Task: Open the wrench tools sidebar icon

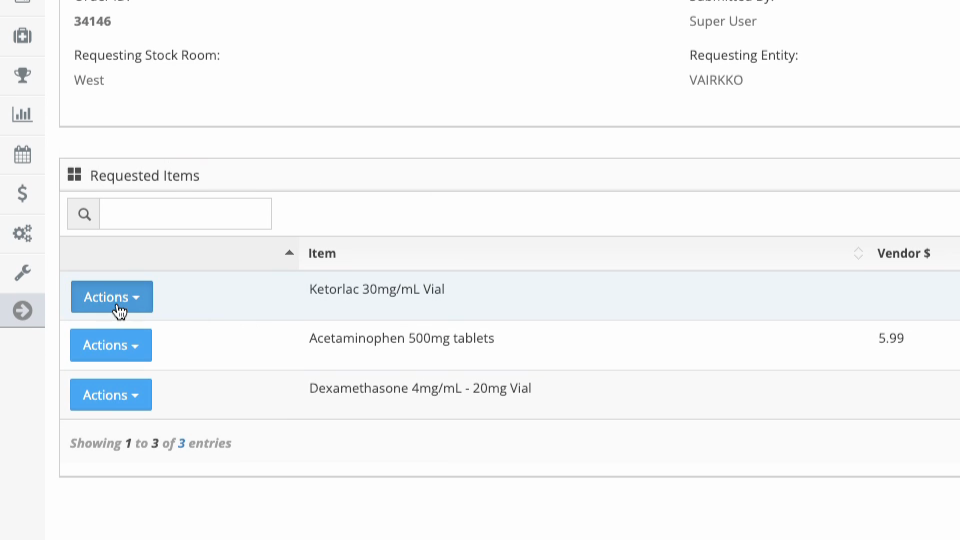Action: 22,272
